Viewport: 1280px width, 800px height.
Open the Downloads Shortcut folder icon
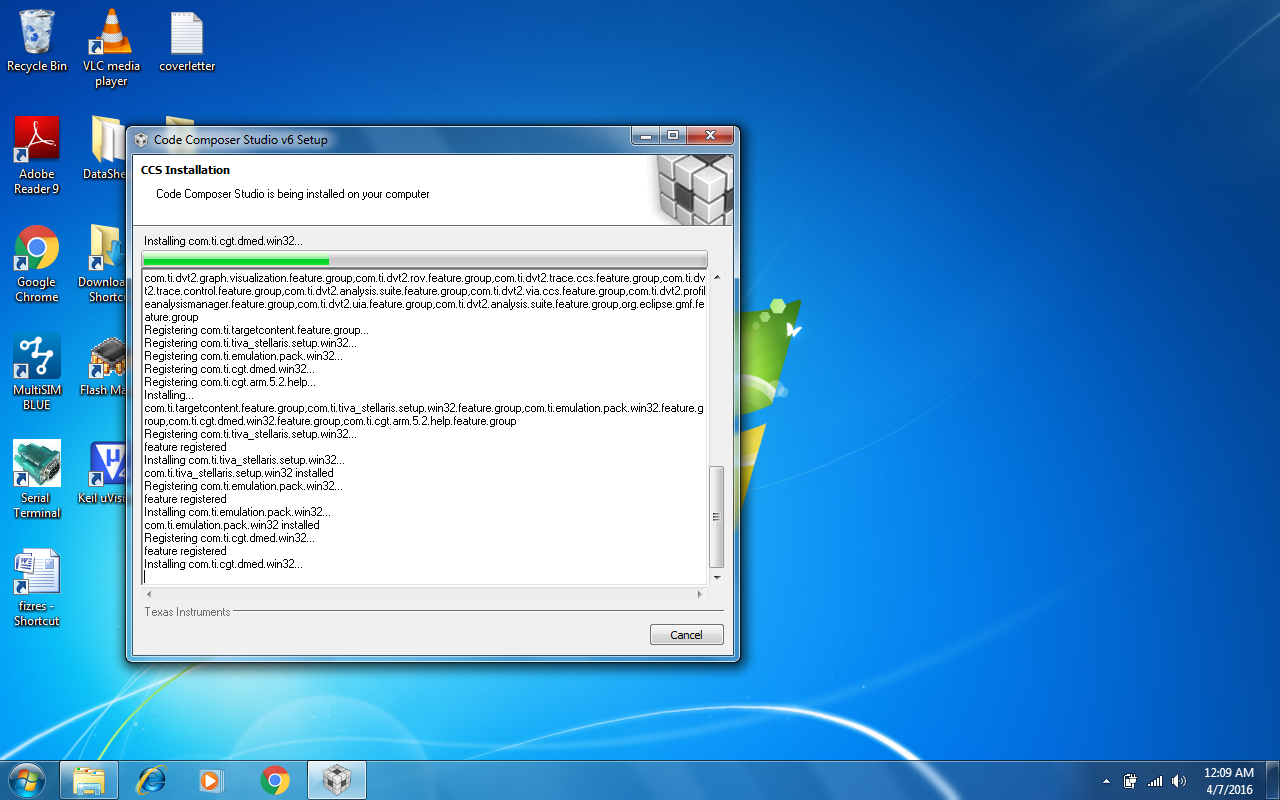point(103,264)
